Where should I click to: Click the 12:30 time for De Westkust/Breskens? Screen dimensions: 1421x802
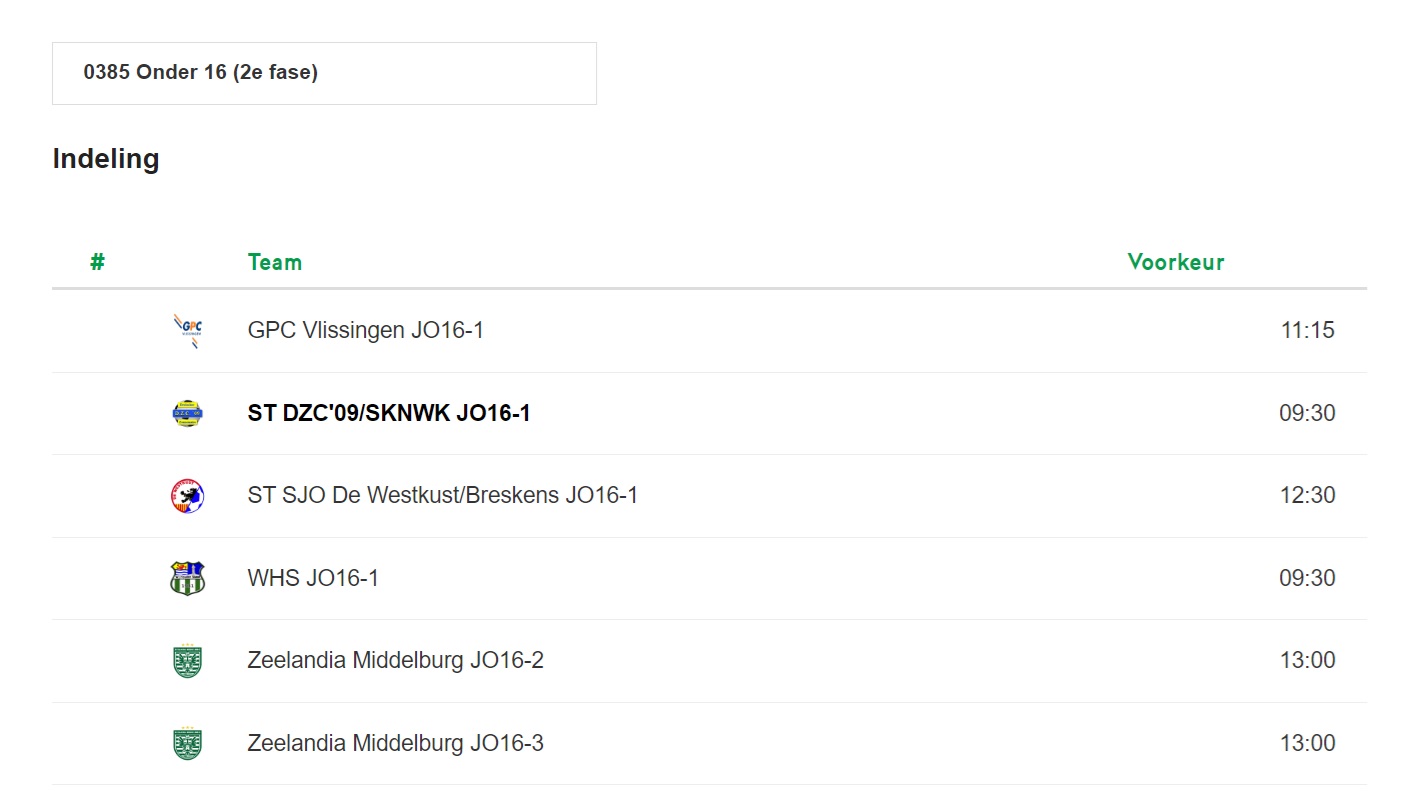click(1308, 495)
